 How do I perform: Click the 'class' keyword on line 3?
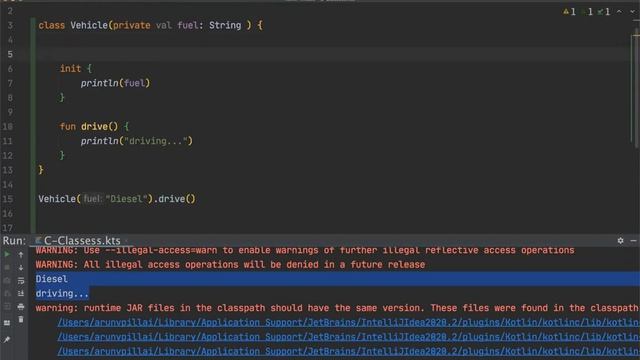52,25
